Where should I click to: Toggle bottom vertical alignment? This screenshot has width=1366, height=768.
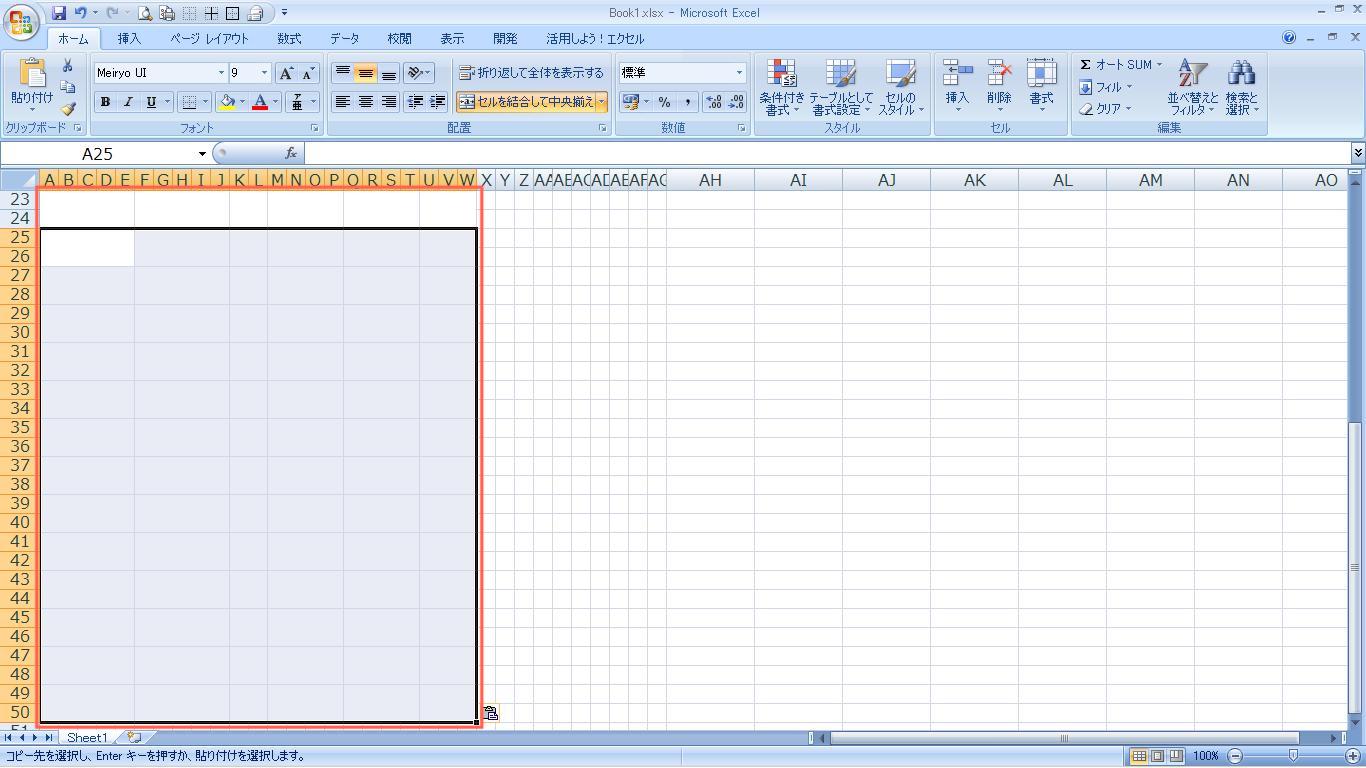pos(388,73)
